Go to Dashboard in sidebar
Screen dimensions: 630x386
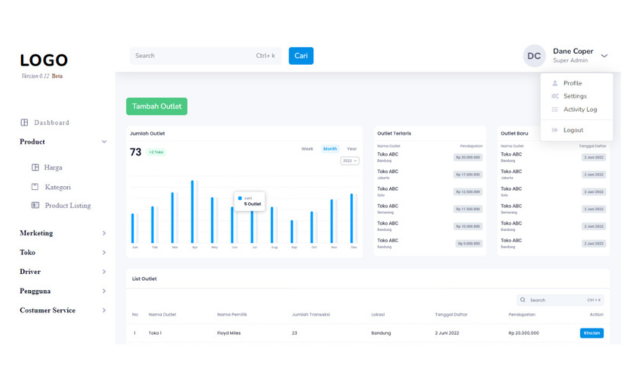click(x=51, y=123)
